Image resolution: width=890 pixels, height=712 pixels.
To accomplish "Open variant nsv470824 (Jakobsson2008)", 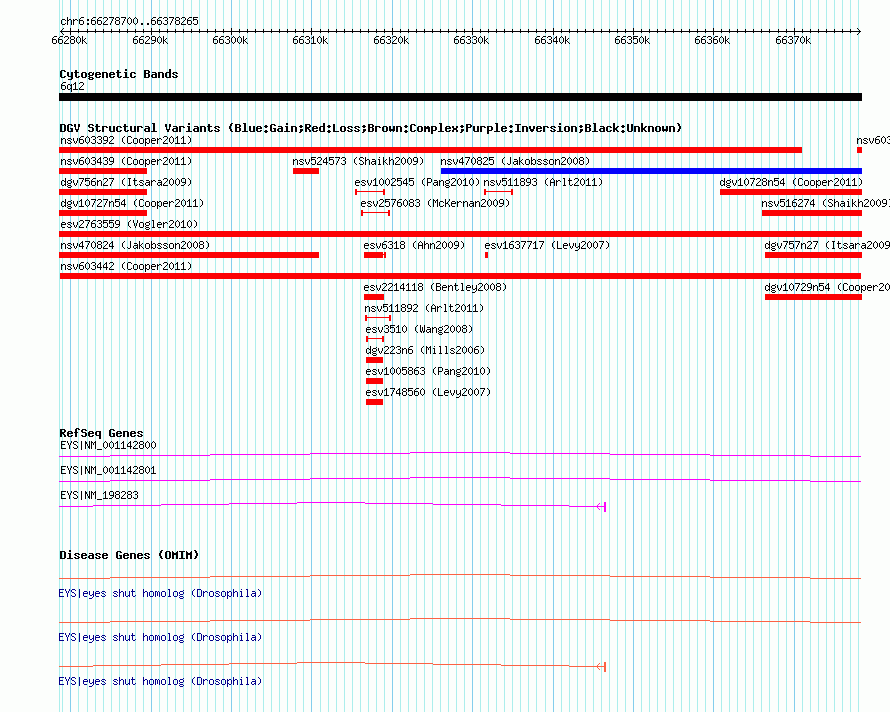I will pyautogui.click(x=135, y=245).
